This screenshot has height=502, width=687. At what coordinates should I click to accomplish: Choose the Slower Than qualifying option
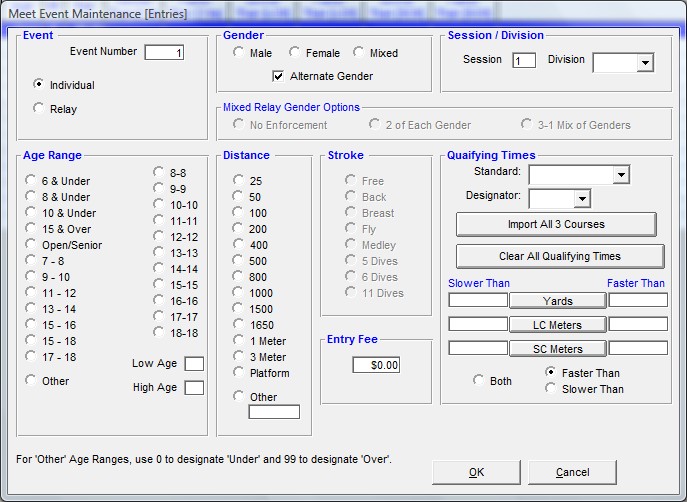[552, 389]
